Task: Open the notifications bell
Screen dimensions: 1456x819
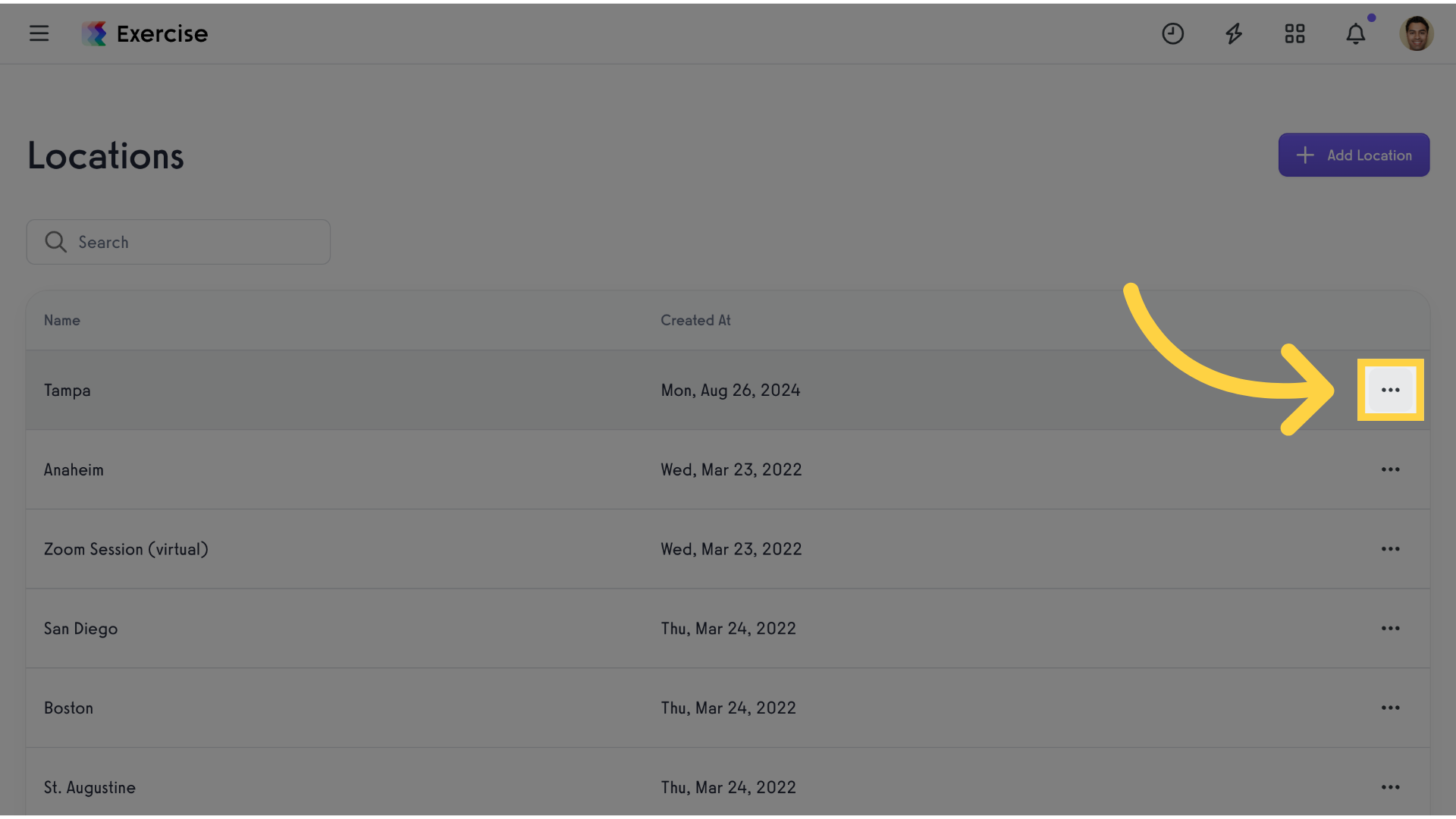Action: (x=1356, y=33)
